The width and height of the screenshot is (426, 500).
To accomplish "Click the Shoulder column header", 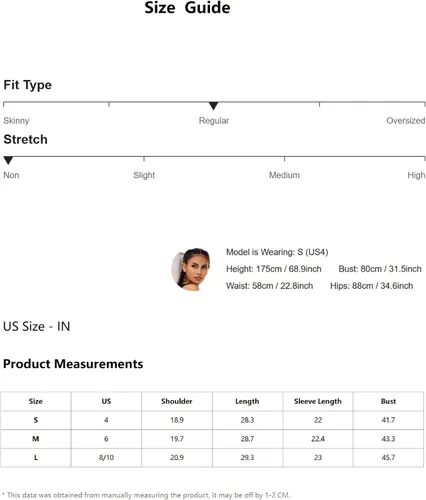I will (x=177, y=401).
